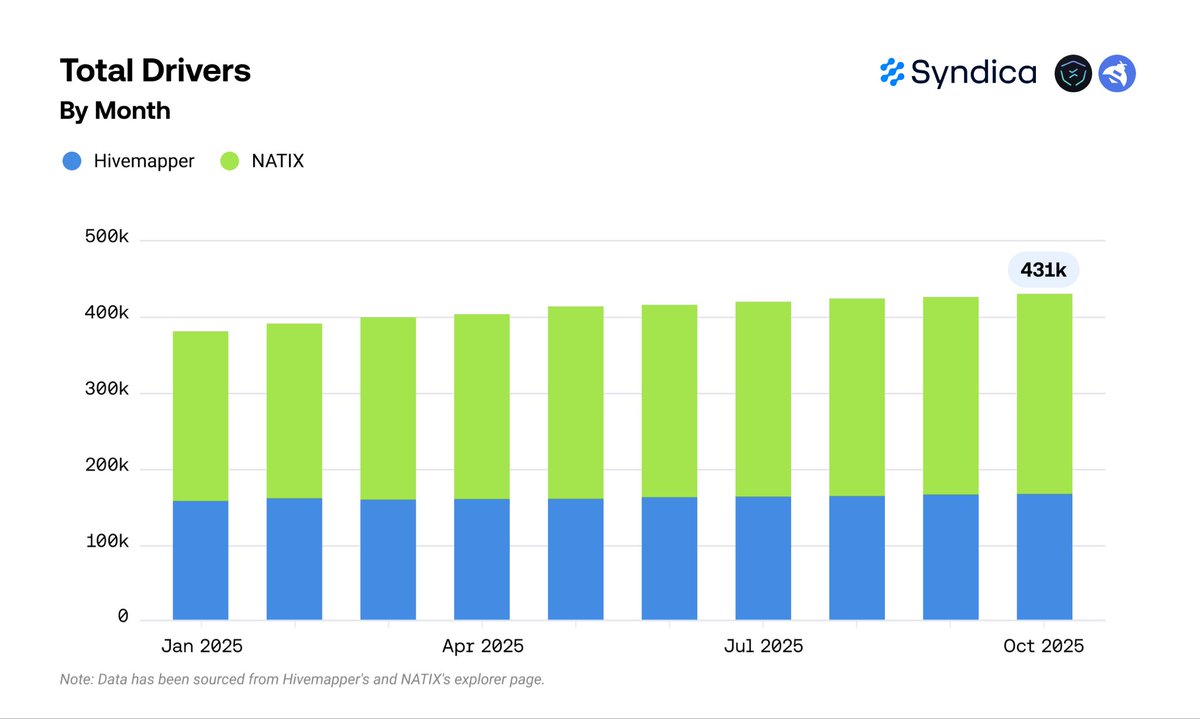Click the blue Hivemapper legend swatch

click(71, 160)
